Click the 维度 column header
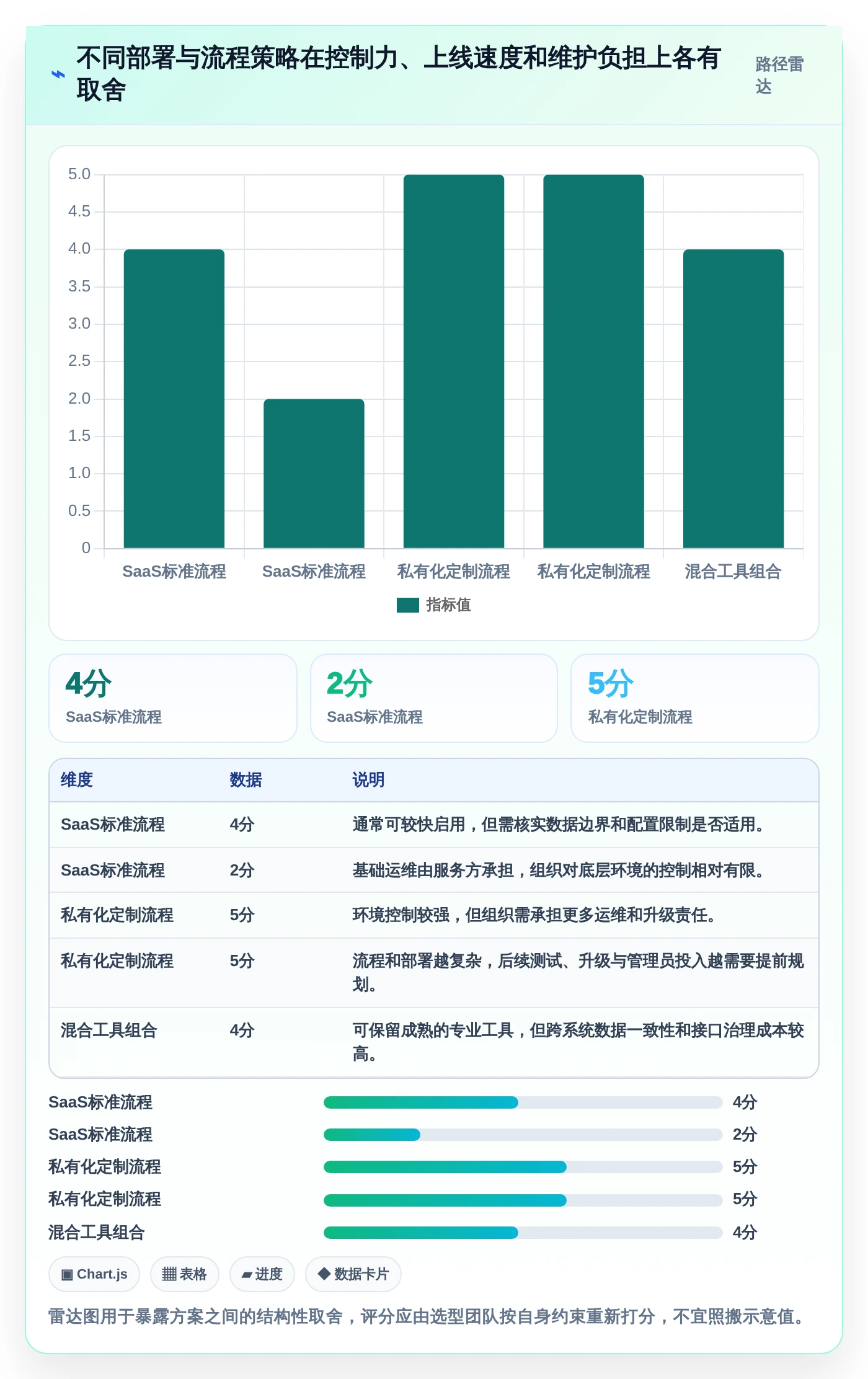This screenshot has width=868, height=1379. point(77,780)
